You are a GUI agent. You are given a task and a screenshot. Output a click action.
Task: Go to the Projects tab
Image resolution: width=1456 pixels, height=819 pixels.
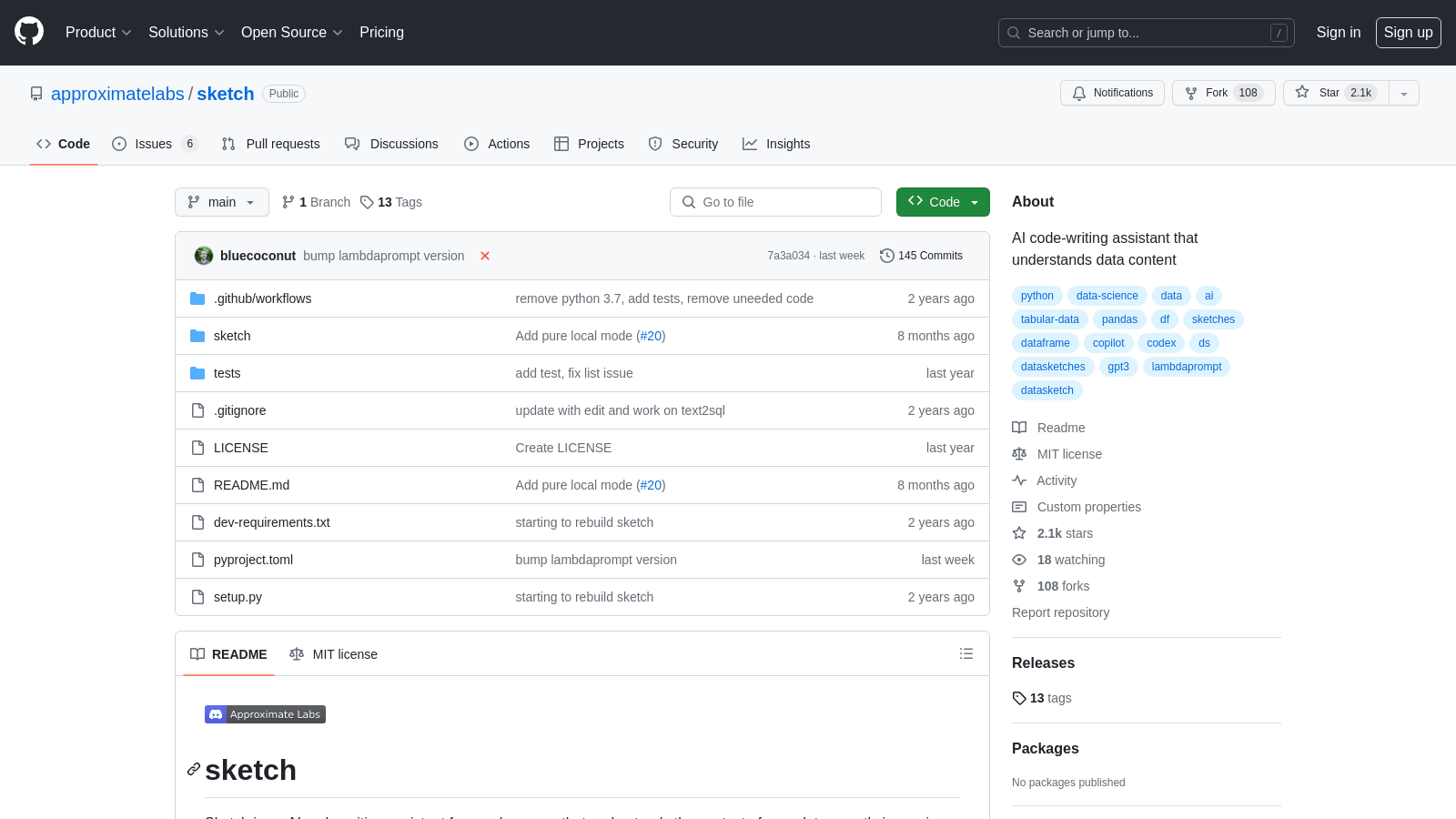[590, 144]
